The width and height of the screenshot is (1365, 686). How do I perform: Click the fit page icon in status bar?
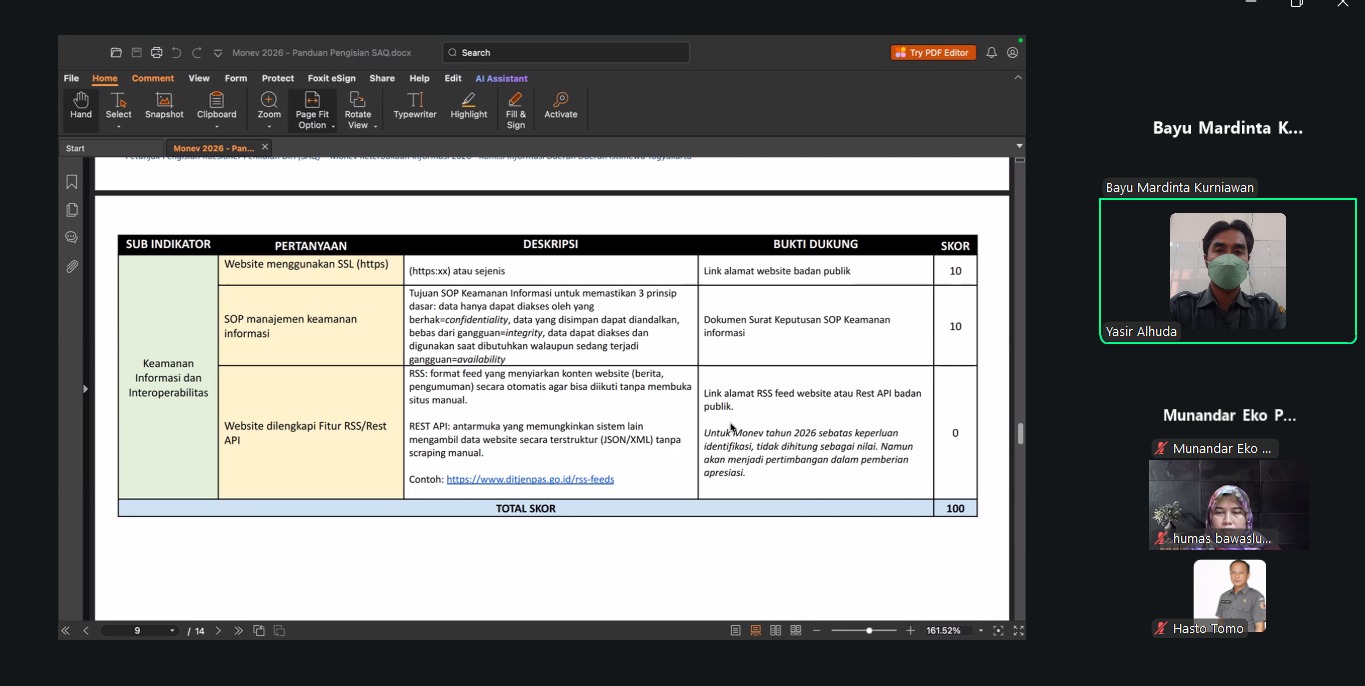tap(998, 631)
